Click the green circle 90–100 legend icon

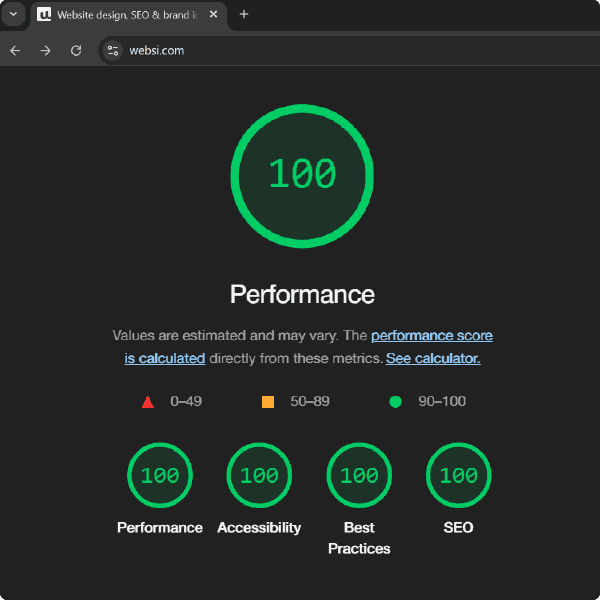[x=395, y=402]
